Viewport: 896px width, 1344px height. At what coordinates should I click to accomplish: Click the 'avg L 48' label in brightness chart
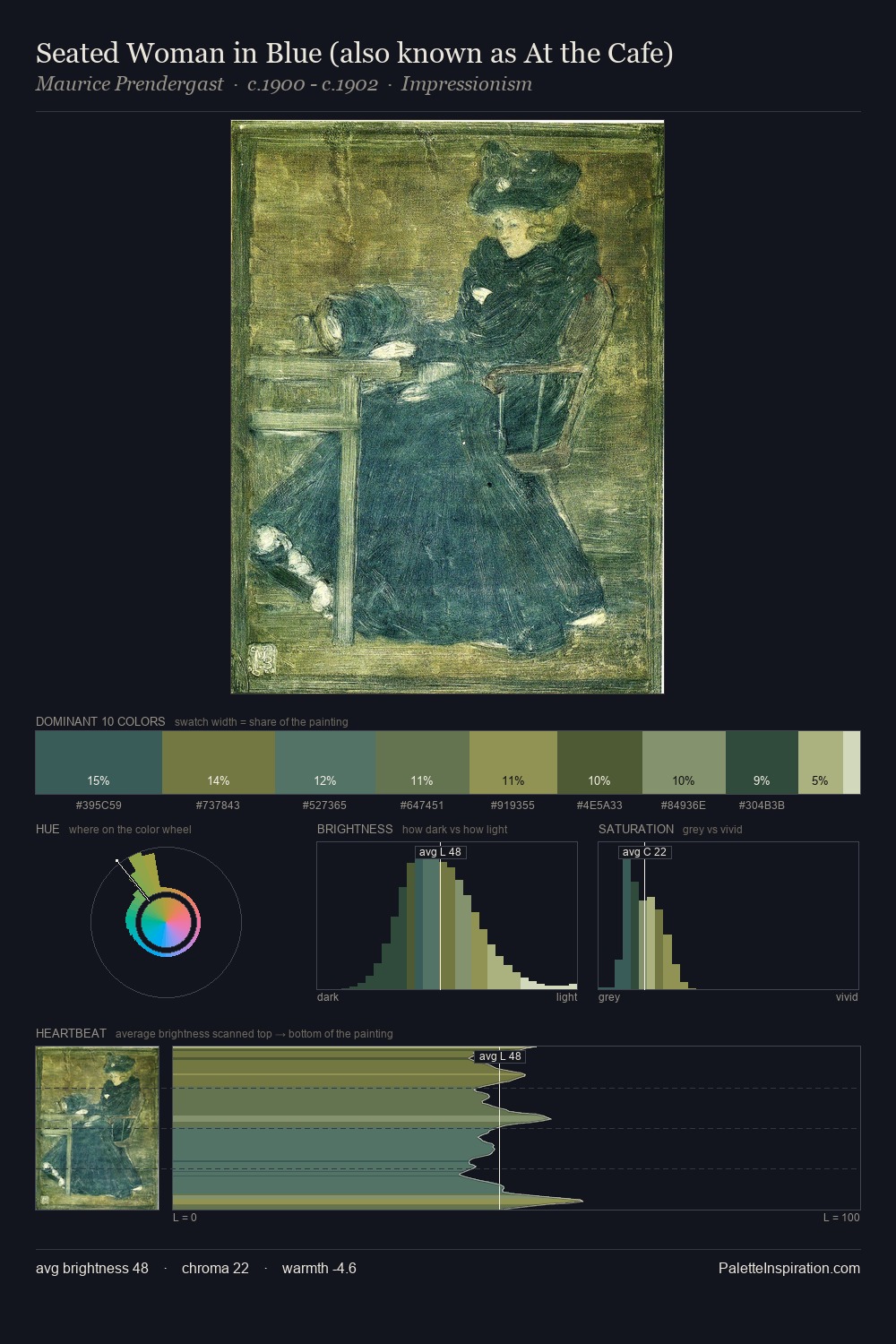coord(440,852)
